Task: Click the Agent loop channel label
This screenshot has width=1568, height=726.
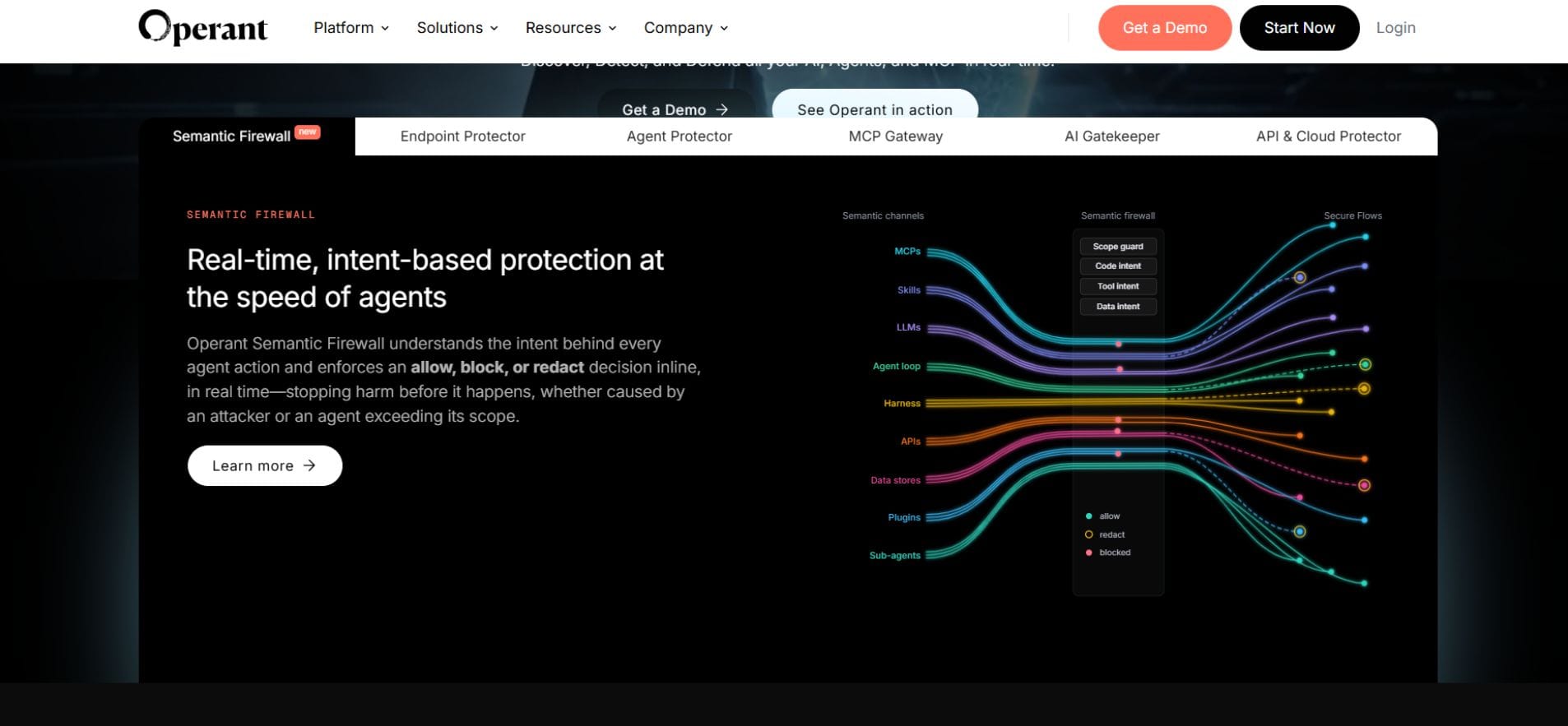Action: [897, 367]
